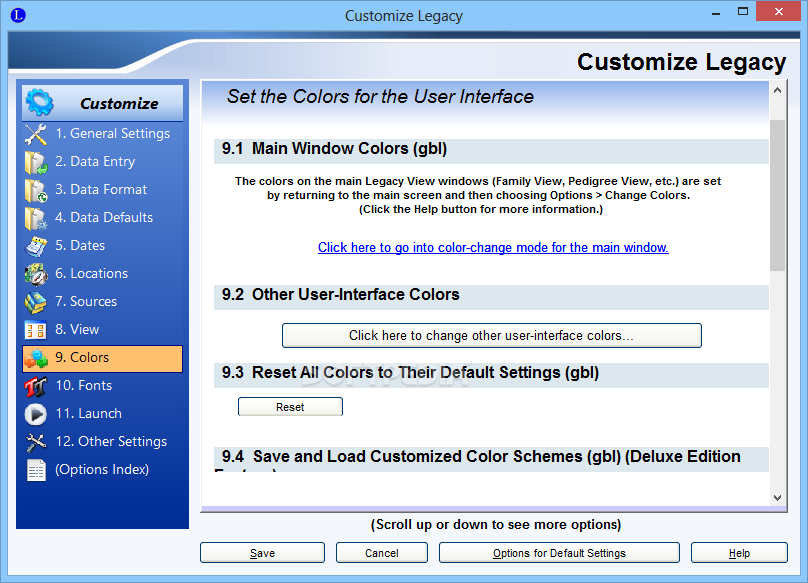808x583 pixels.
Task: Click the Options Index document icon
Action: pyautogui.click(x=36, y=470)
